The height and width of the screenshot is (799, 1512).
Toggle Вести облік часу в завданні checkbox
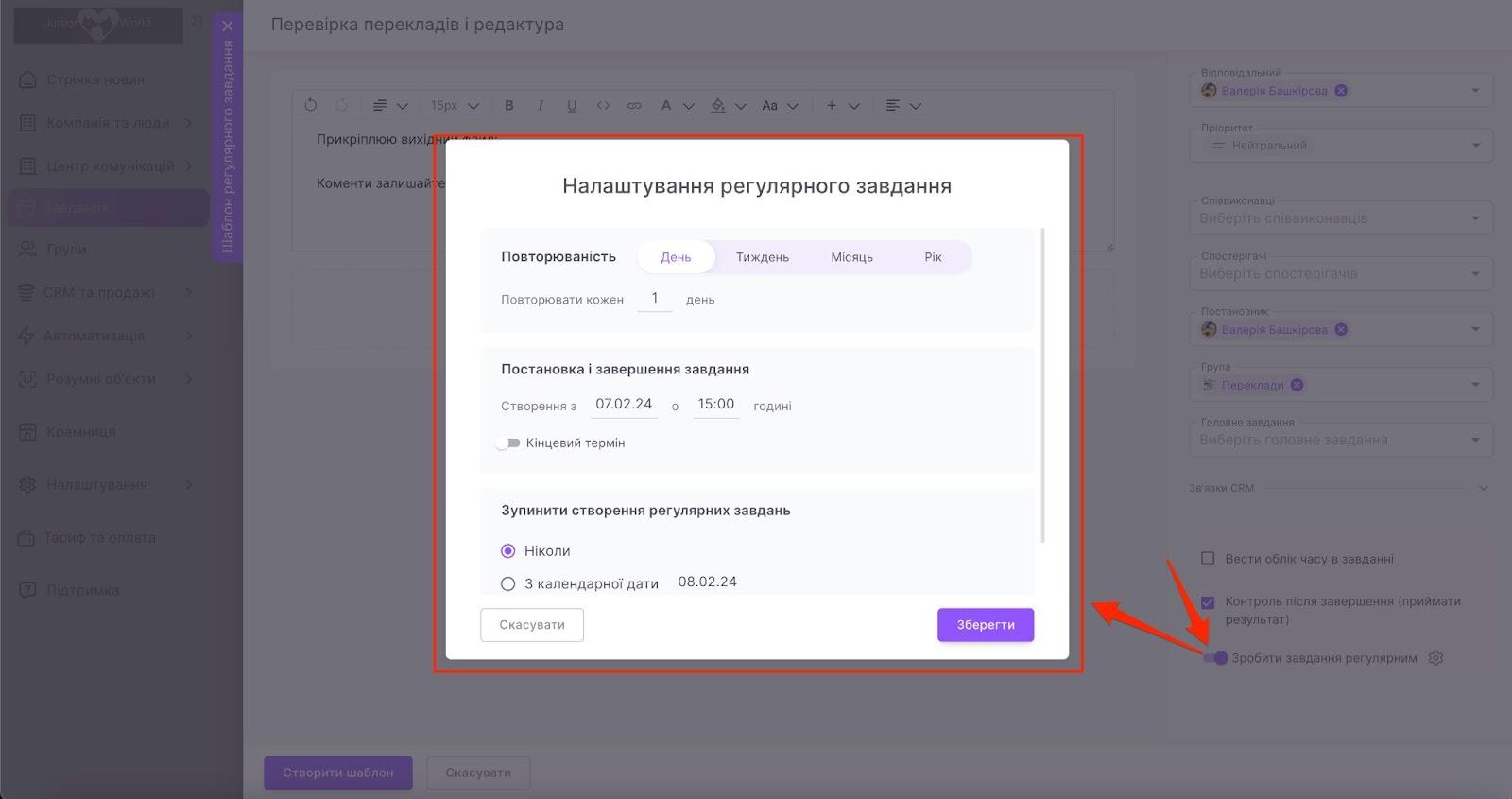1208,559
